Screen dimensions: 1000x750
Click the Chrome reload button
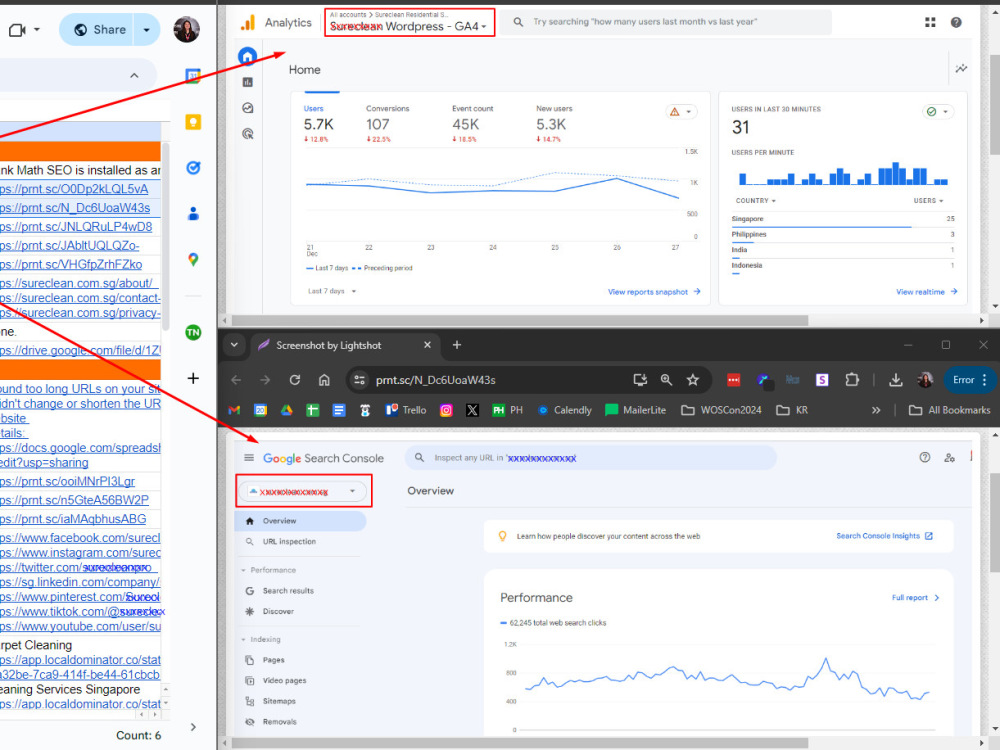(295, 380)
